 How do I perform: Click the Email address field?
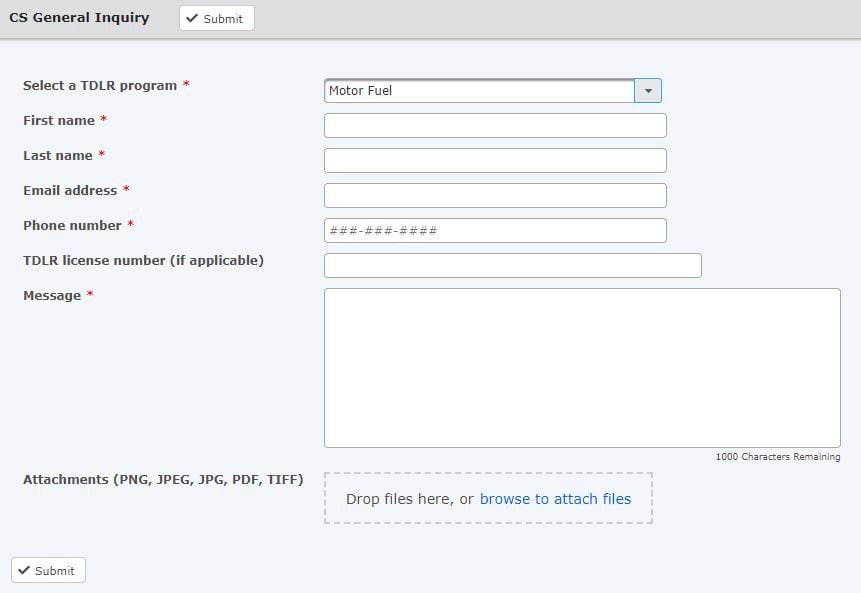tap(495, 195)
